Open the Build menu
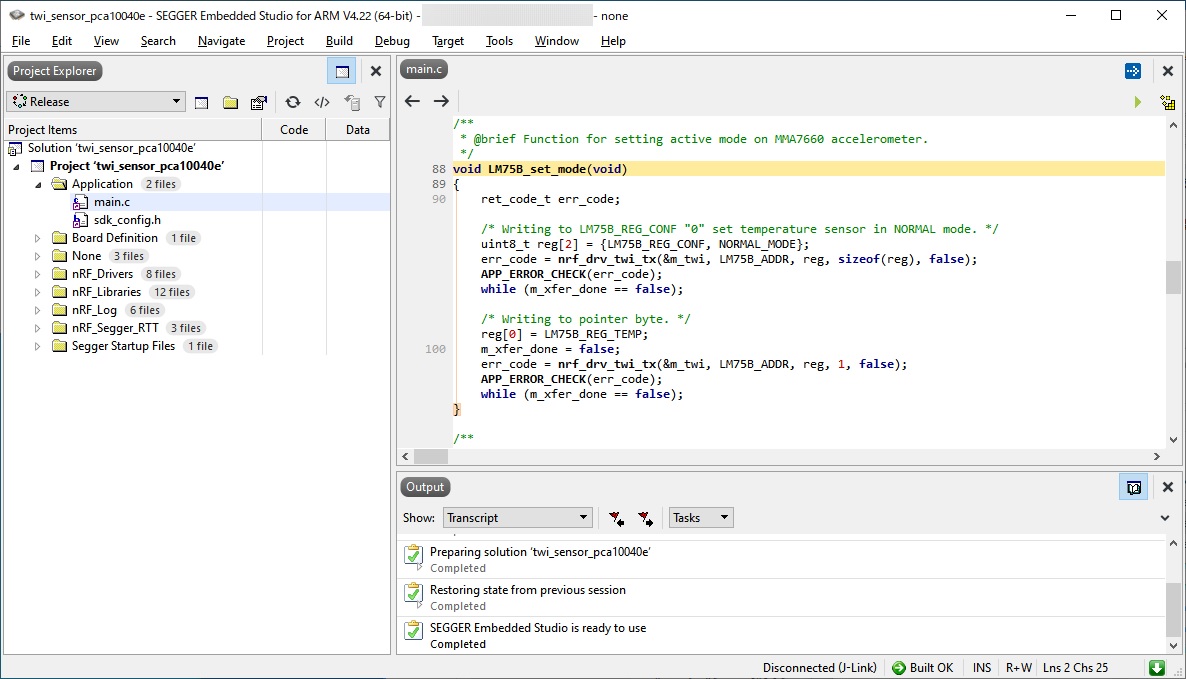Screen dimensions: 1186x679 pos(339,41)
